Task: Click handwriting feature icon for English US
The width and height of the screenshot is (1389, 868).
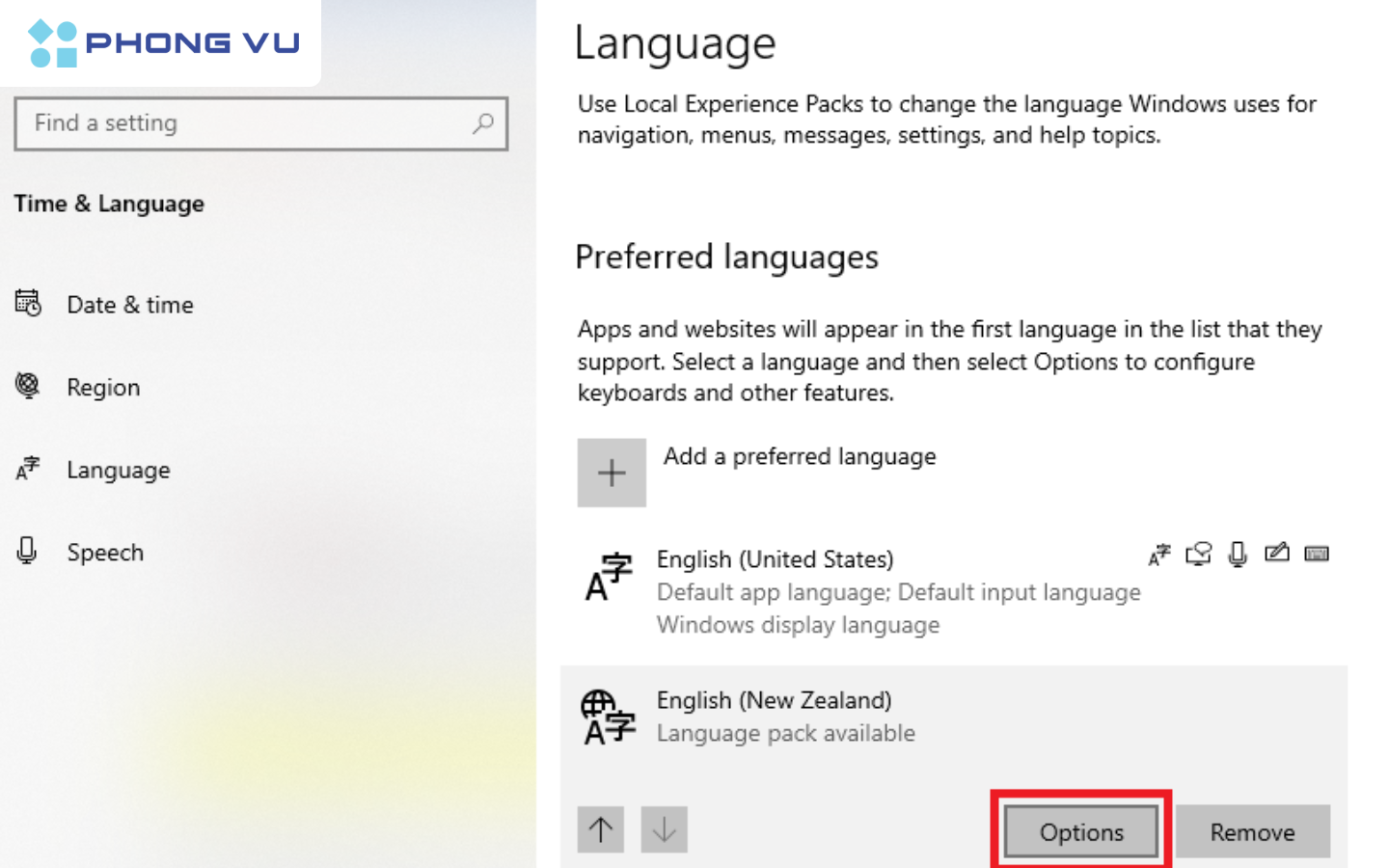Action: pyautogui.click(x=1277, y=553)
